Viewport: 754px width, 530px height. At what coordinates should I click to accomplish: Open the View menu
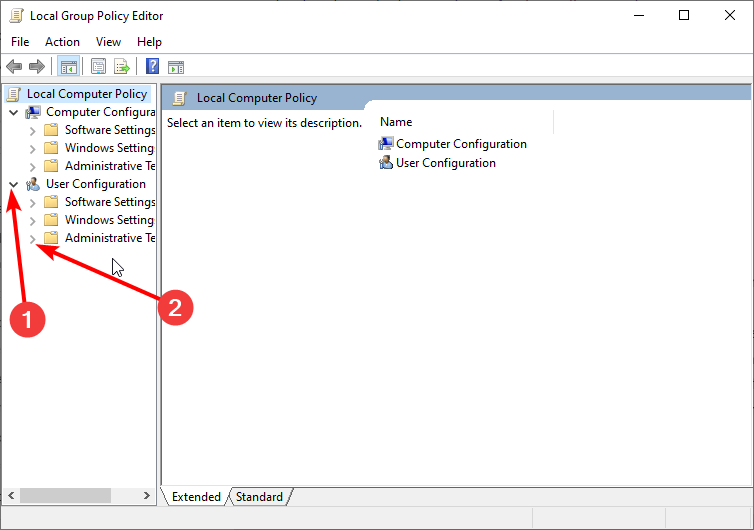point(108,42)
